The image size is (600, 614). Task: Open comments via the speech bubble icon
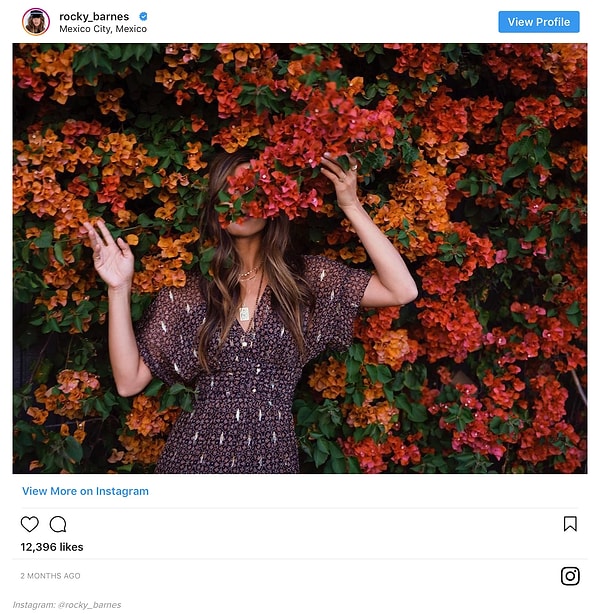[x=58, y=524]
